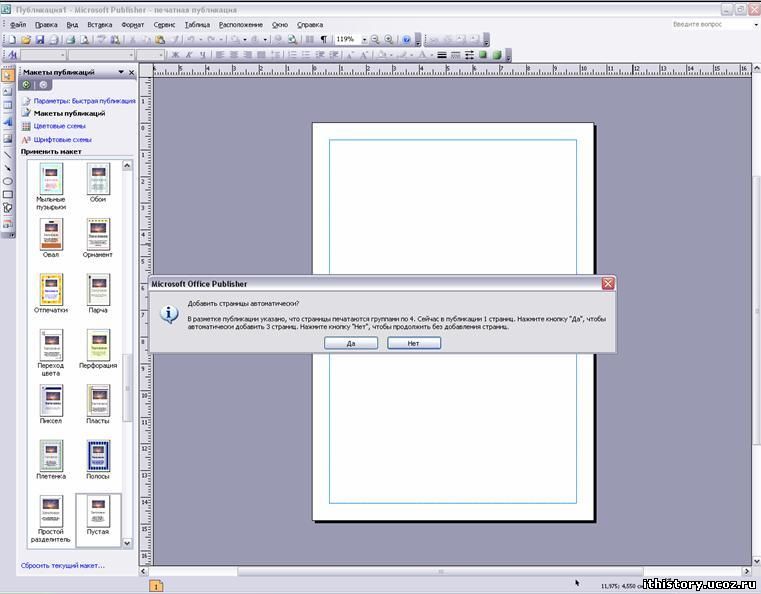Save the publication with the diskette icon
This screenshot has width=761, height=594.
[x=40, y=39]
